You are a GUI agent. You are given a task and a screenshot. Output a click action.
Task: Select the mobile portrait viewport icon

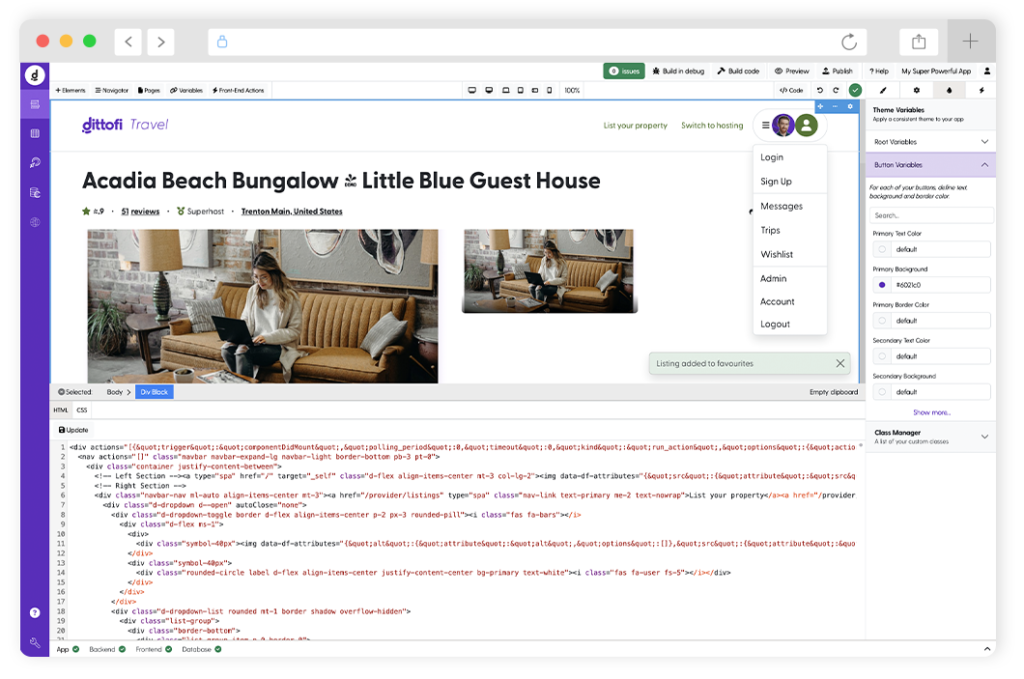pos(549,90)
